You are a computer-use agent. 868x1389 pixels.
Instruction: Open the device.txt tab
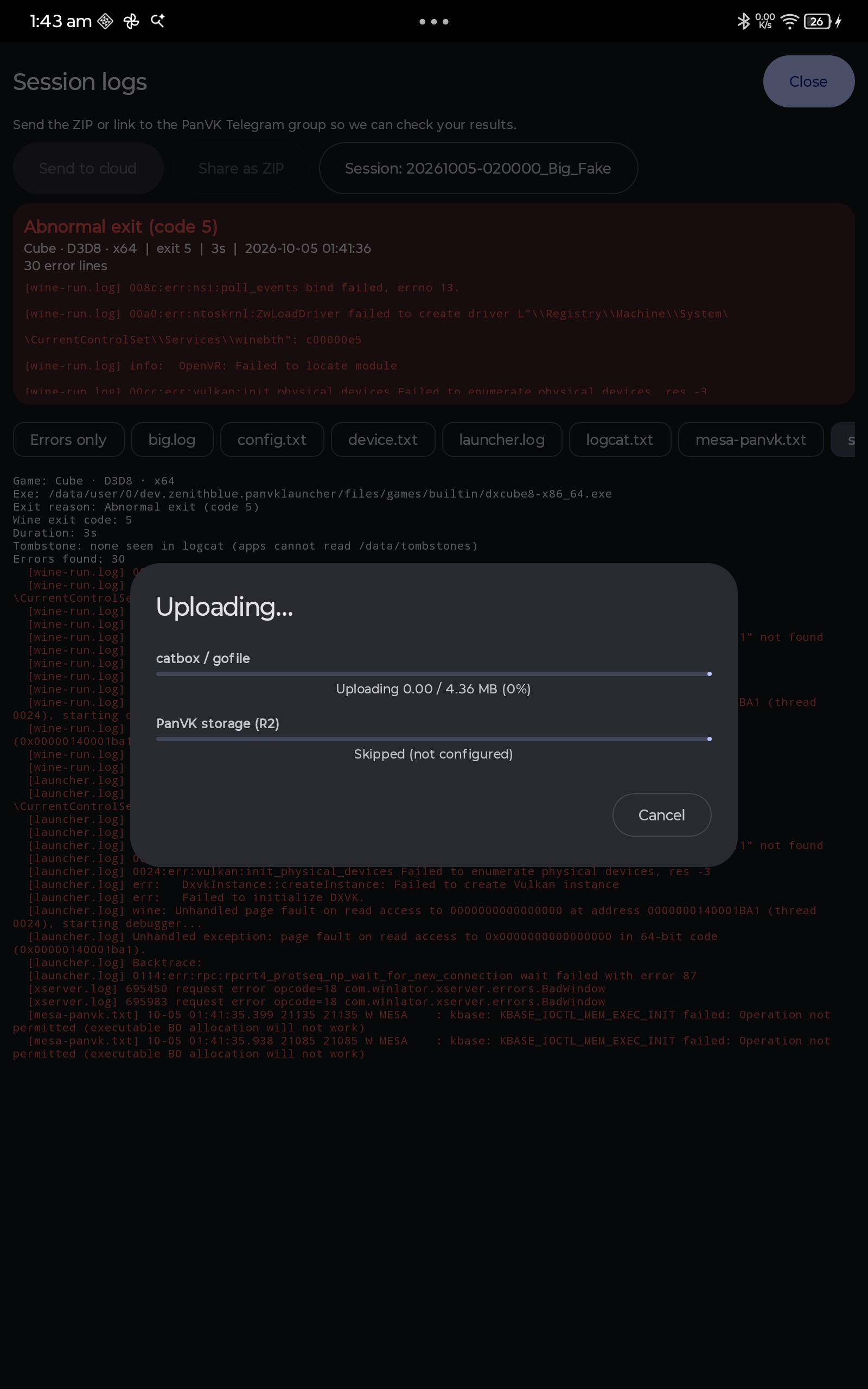[x=383, y=439]
